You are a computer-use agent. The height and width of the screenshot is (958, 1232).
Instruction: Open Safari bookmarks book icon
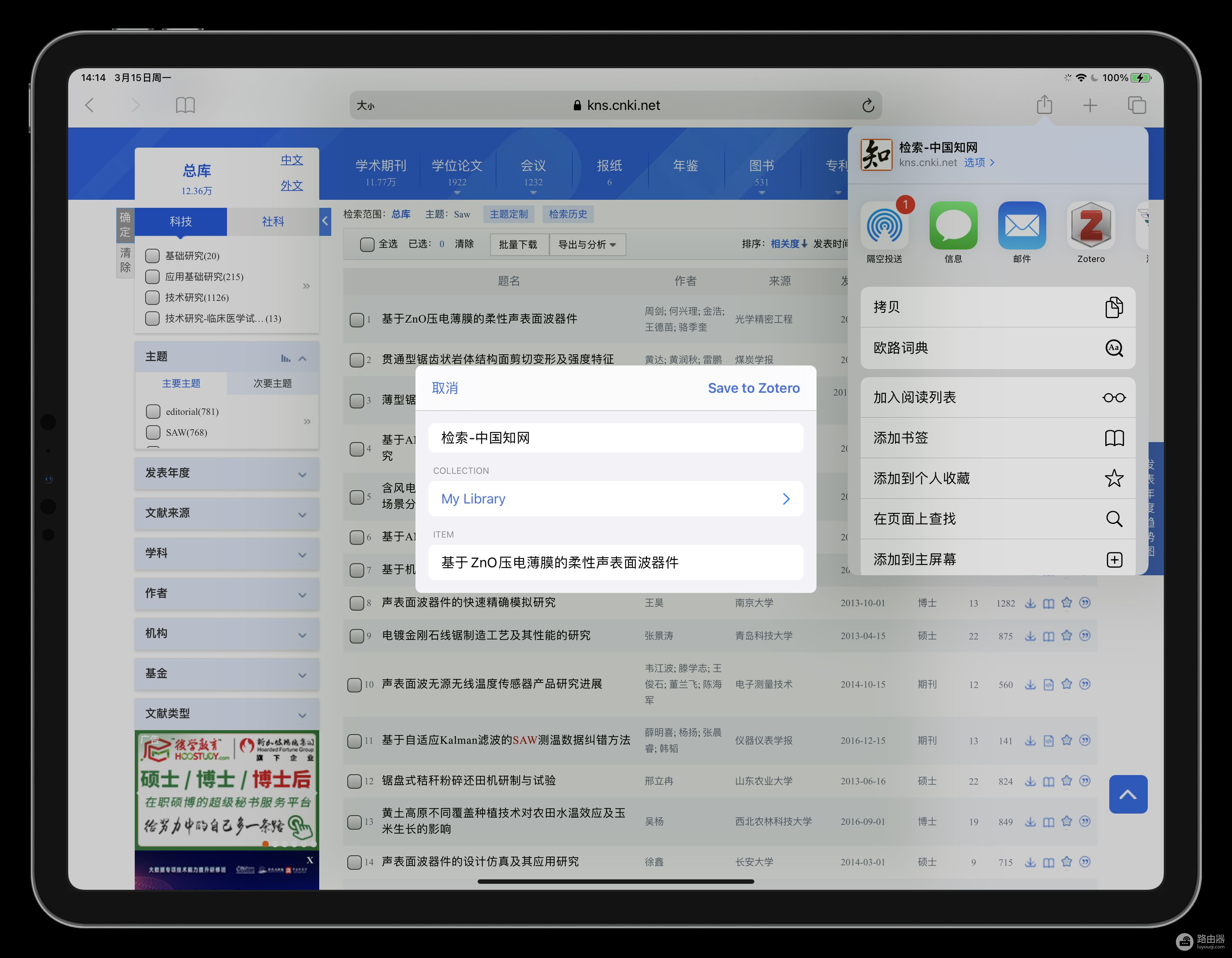pos(185,106)
